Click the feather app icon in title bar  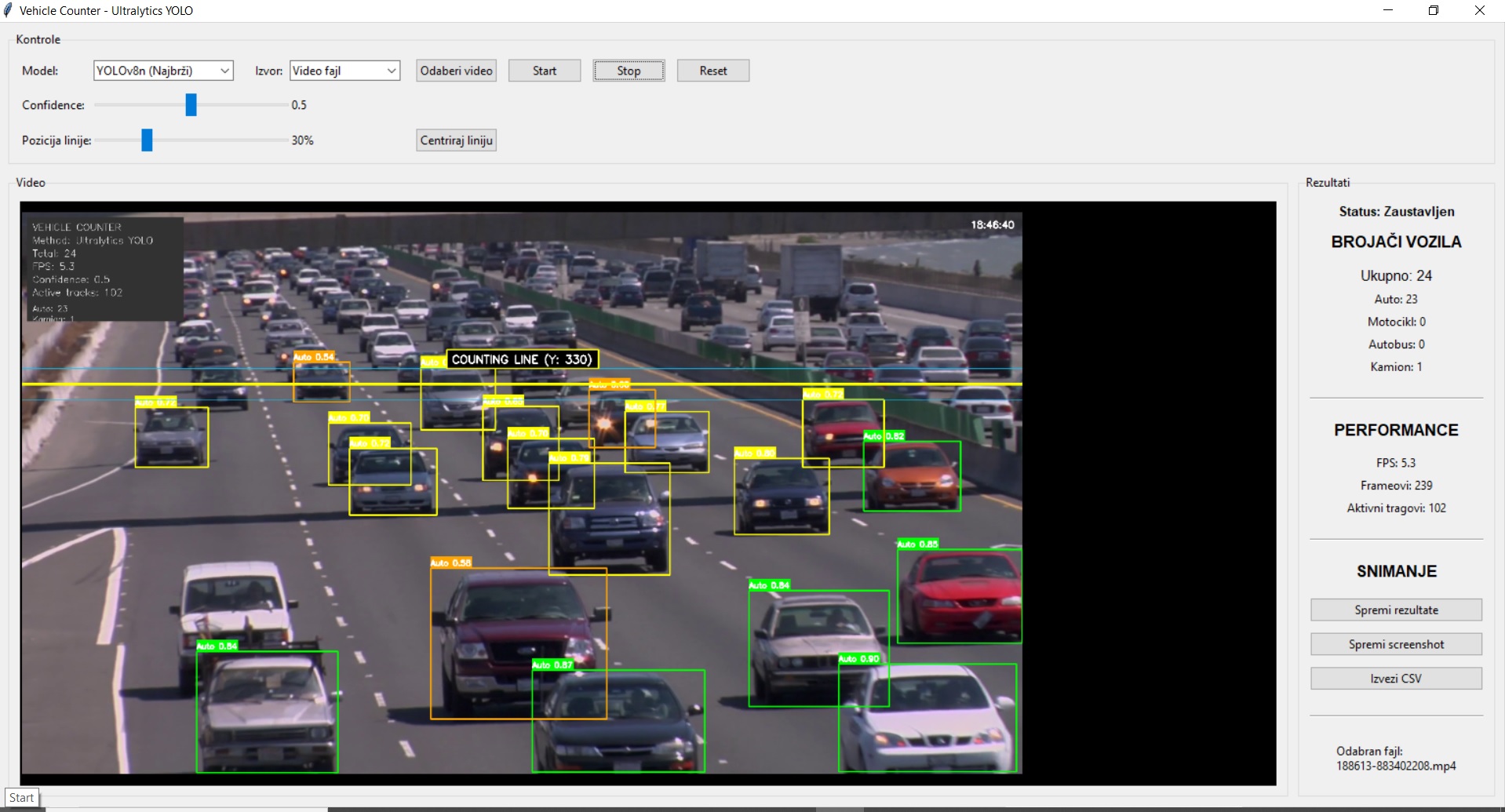pyautogui.click(x=8, y=10)
